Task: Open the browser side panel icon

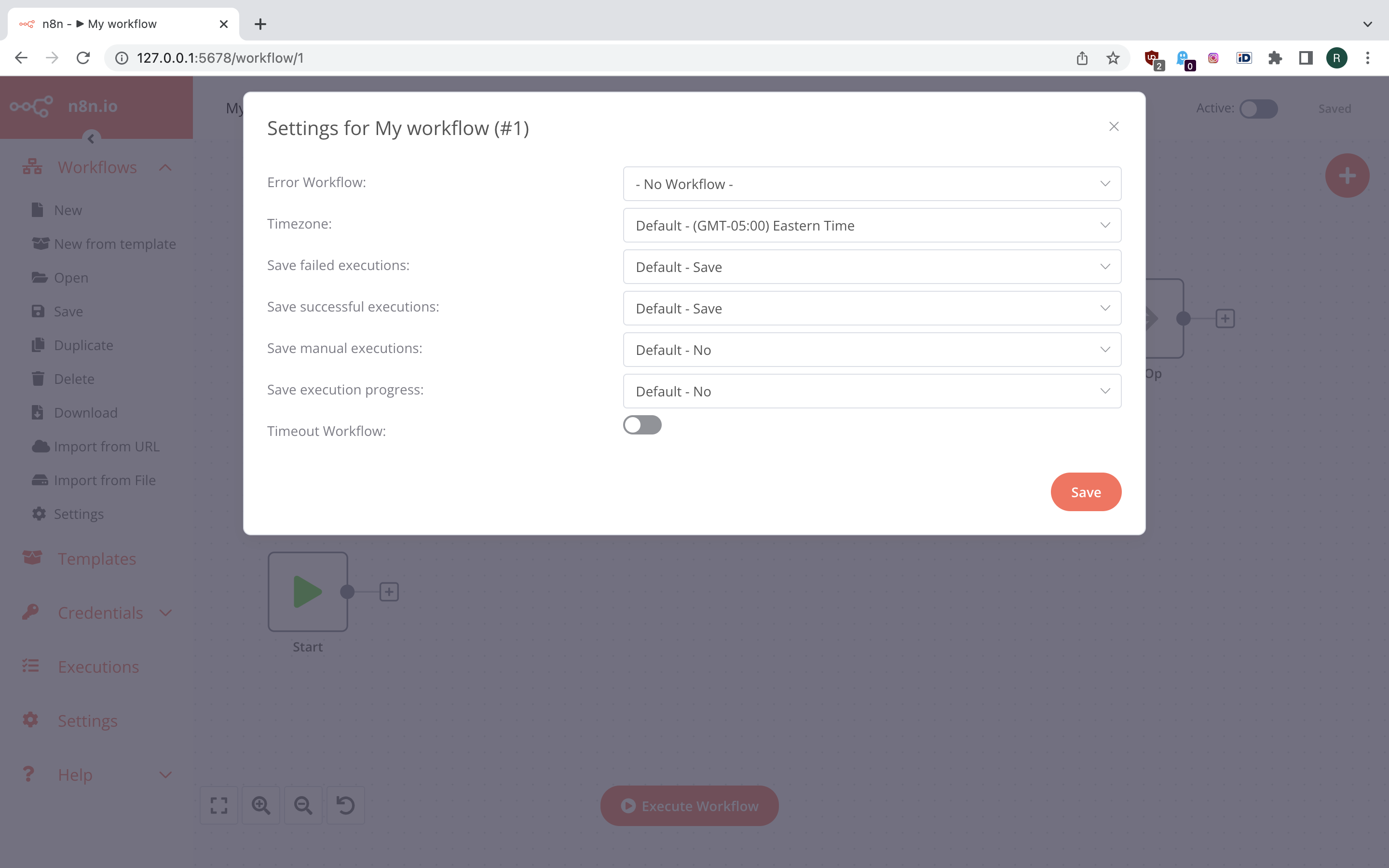Action: pyautogui.click(x=1306, y=58)
